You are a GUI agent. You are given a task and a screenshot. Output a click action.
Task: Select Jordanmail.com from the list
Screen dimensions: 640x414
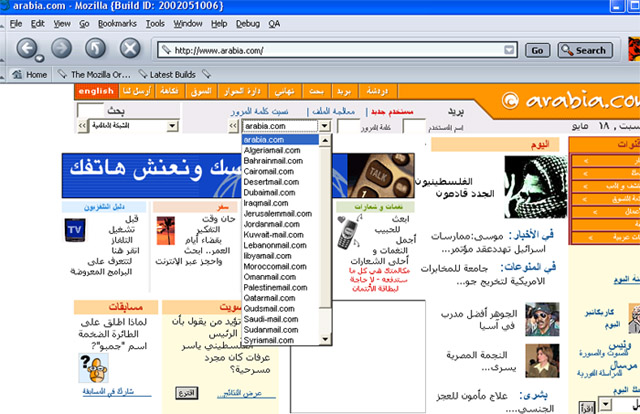tap(280, 224)
